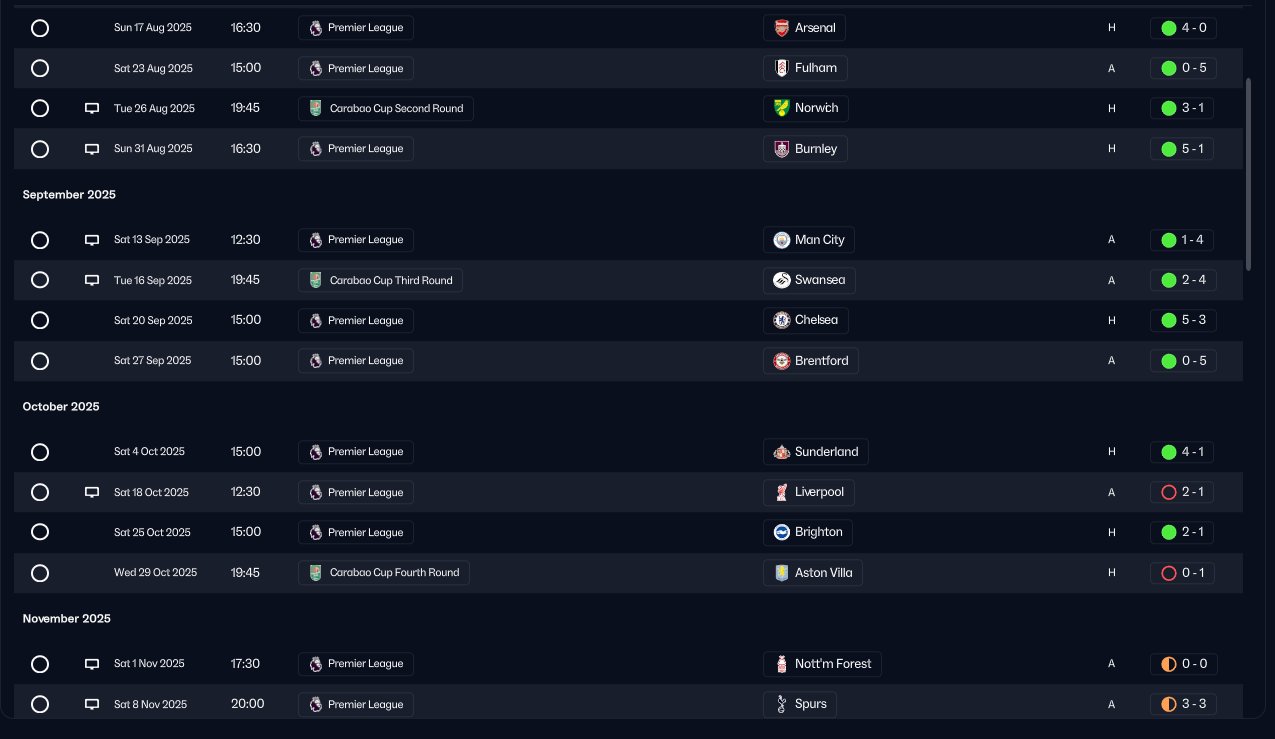Image resolution: width=1275 pixels, height=739 pixels.
Task: Click the half-orange draw indicator beside 3 - 3
Action: click(x=1168, y=704)
